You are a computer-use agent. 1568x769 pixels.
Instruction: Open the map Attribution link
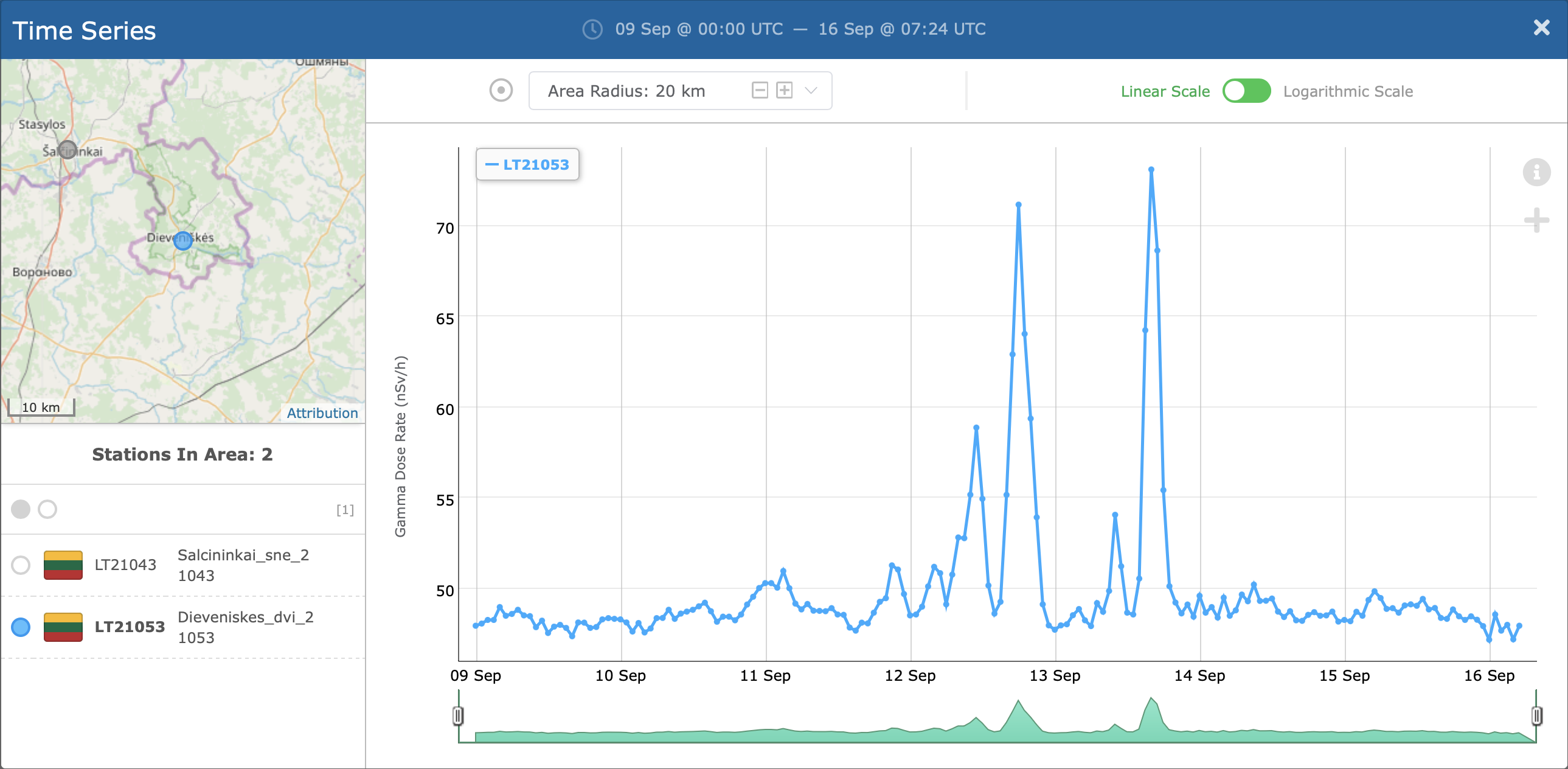coord(322,413)
